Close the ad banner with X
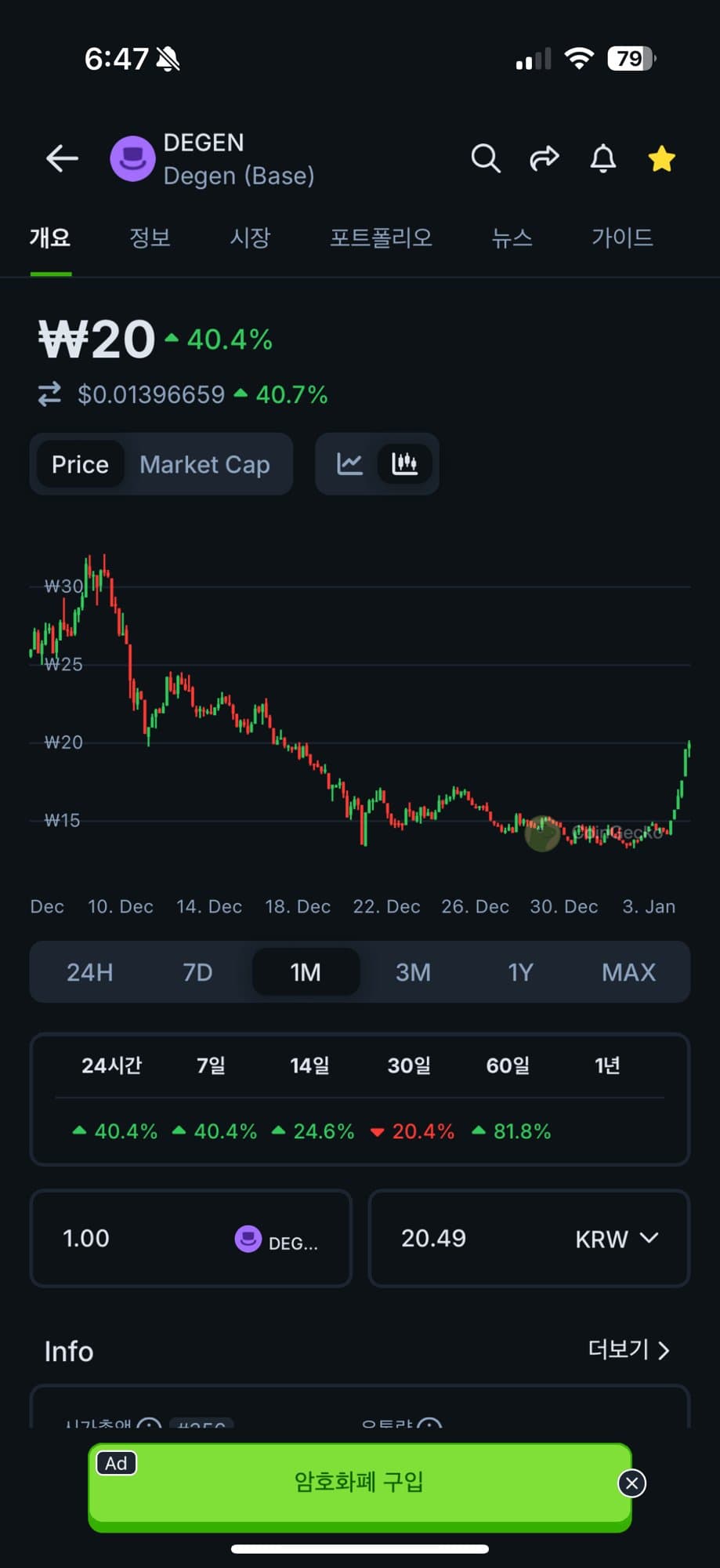The image size is (720, 1568). click(x=631, y=1483)
